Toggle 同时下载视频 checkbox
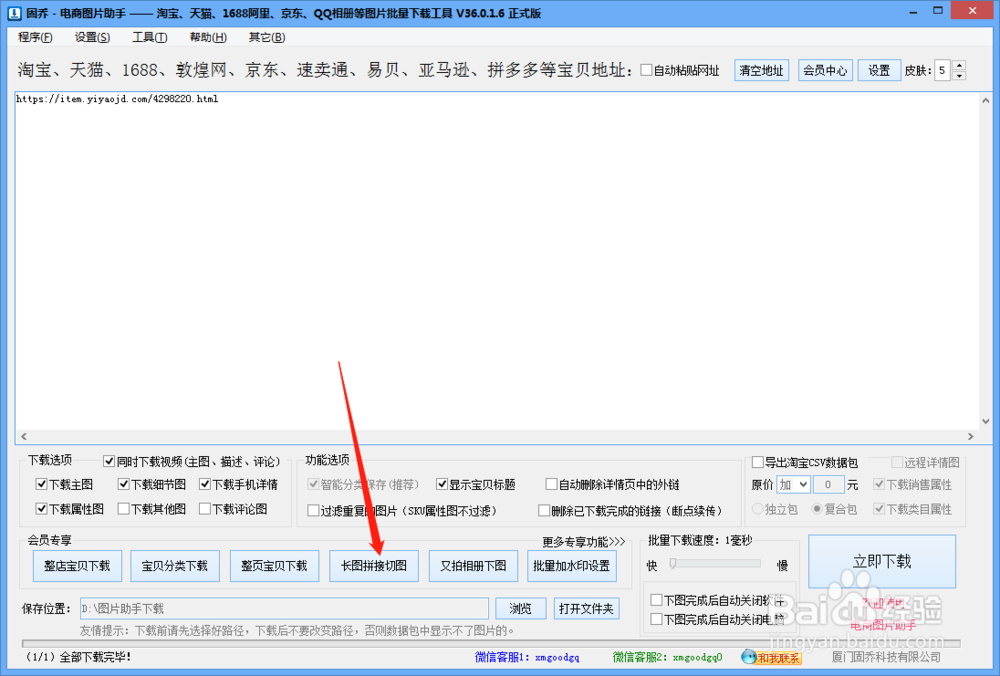The image size is (1000, 676). point(109,461)
